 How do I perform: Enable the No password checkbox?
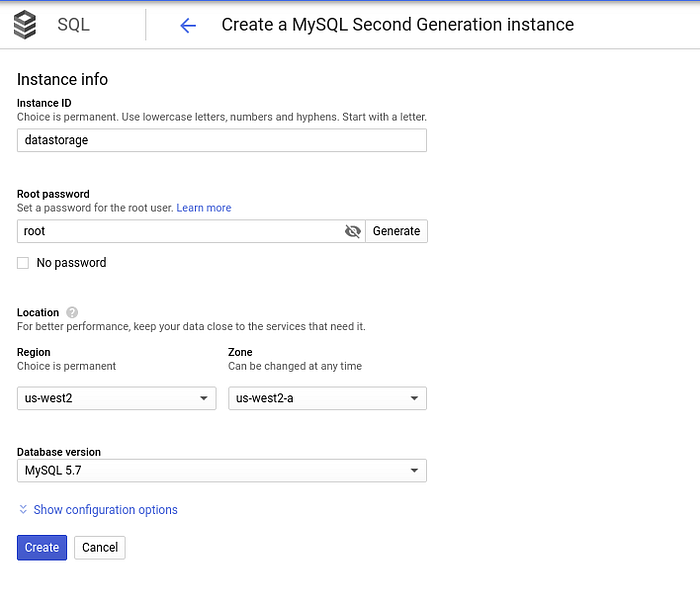[x=23, y=263]
